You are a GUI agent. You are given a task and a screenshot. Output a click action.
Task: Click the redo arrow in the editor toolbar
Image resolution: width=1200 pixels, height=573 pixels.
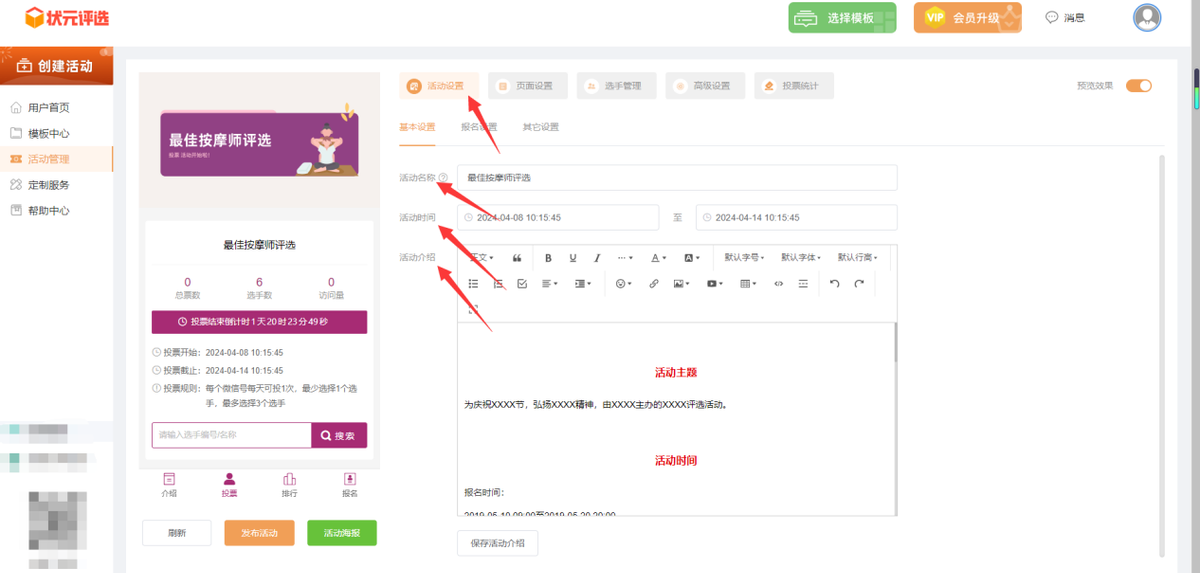tap(859, 284)
